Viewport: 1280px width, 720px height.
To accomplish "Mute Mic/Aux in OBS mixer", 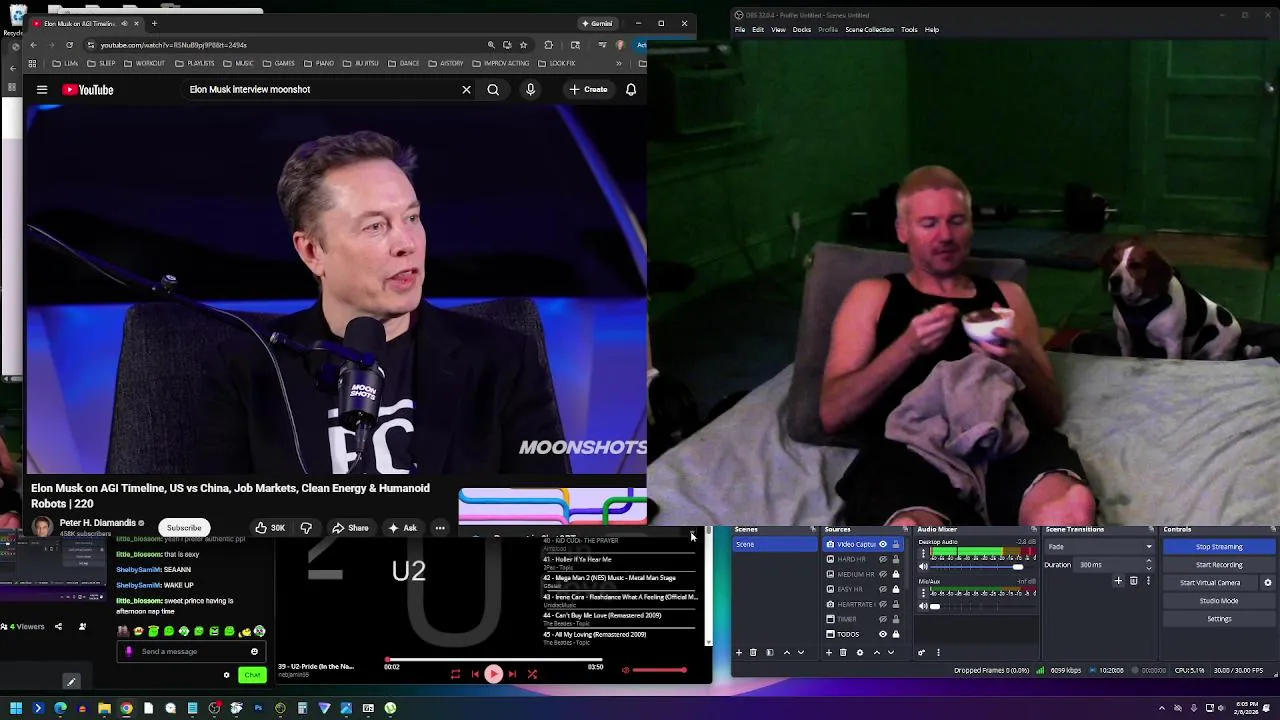I will coord(923,606).
